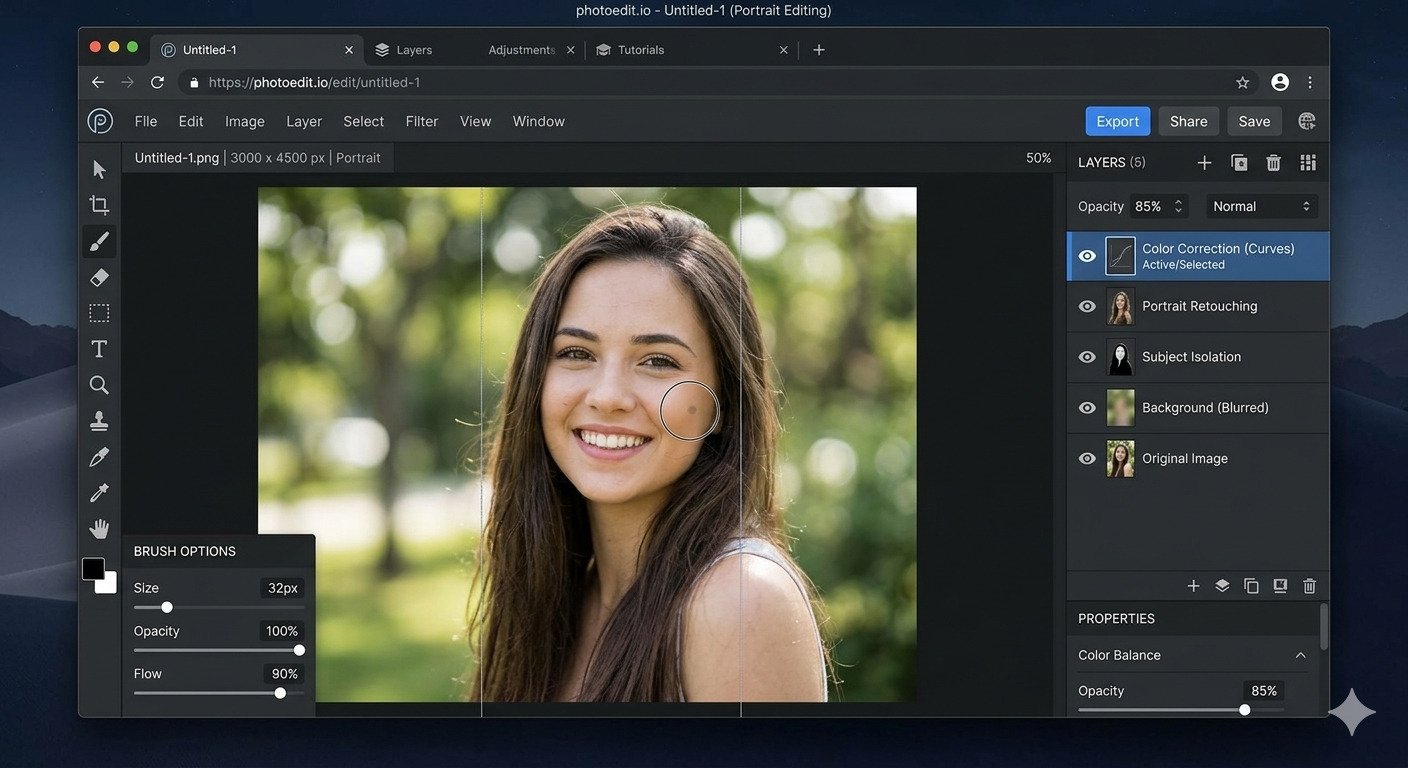Image resolution: width=1408 pixels, height=768 pixels.
Task: Click the brush Size slider handle
Action: pyautogui.click(x=167, y=607)
